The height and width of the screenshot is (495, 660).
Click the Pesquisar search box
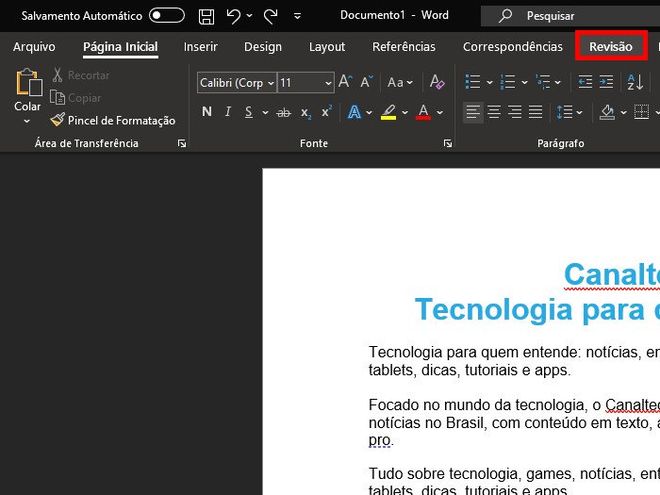(x=570, y=16)
